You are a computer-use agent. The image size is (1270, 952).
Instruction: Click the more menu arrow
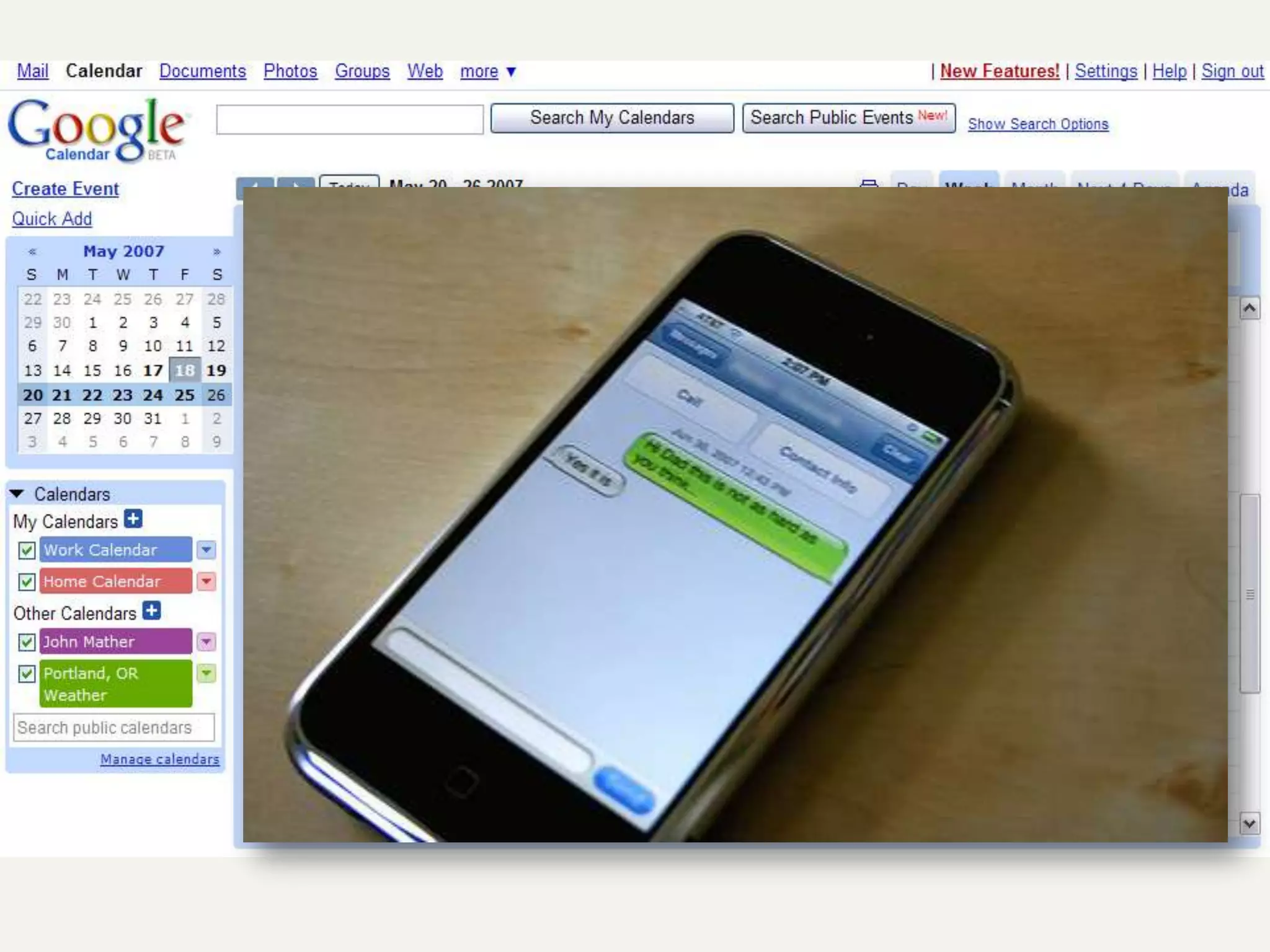pyautogui.click(x=511, y=72)
